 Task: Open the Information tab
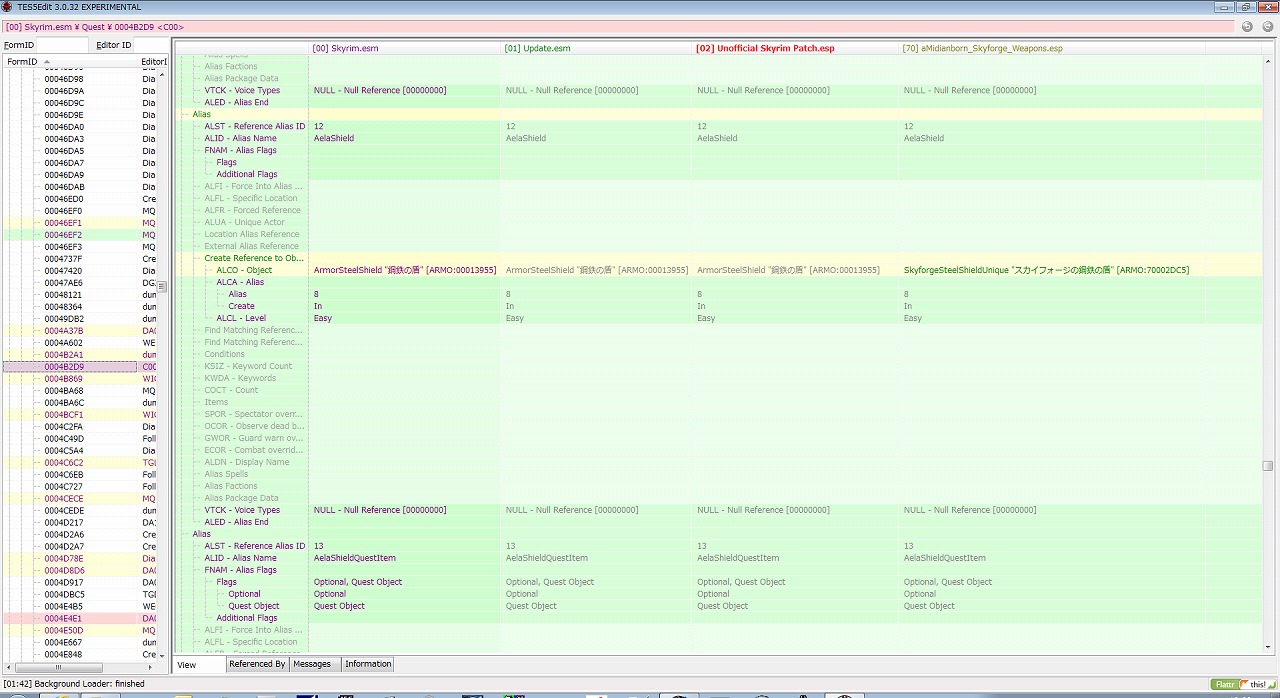tap(368, 664)
